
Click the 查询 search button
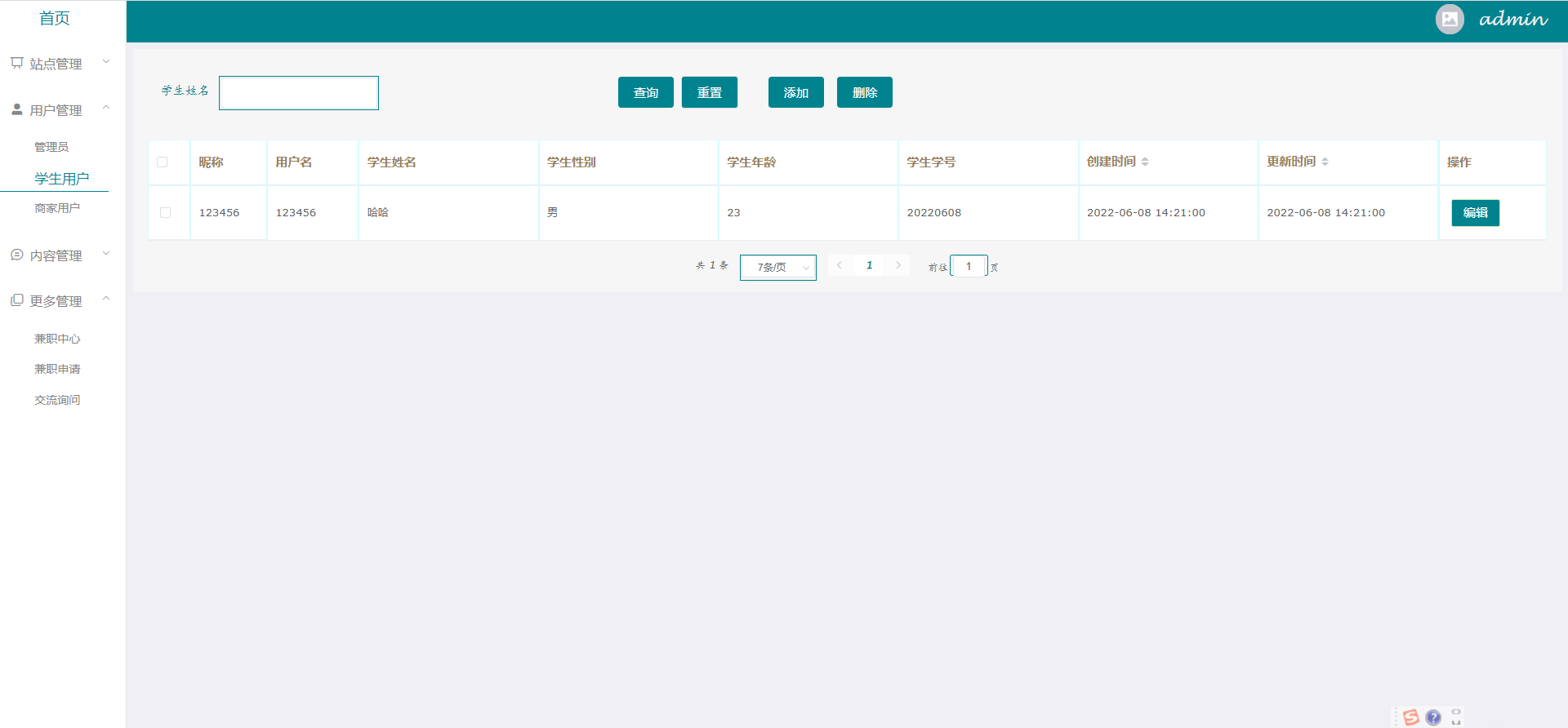coord(646,92)
